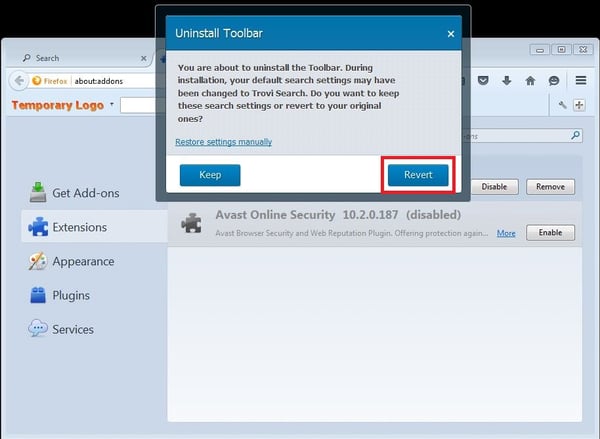Click the magnifier icon on the Search tab
This screenshot has width=600, height=439.
tap(26, 58)
